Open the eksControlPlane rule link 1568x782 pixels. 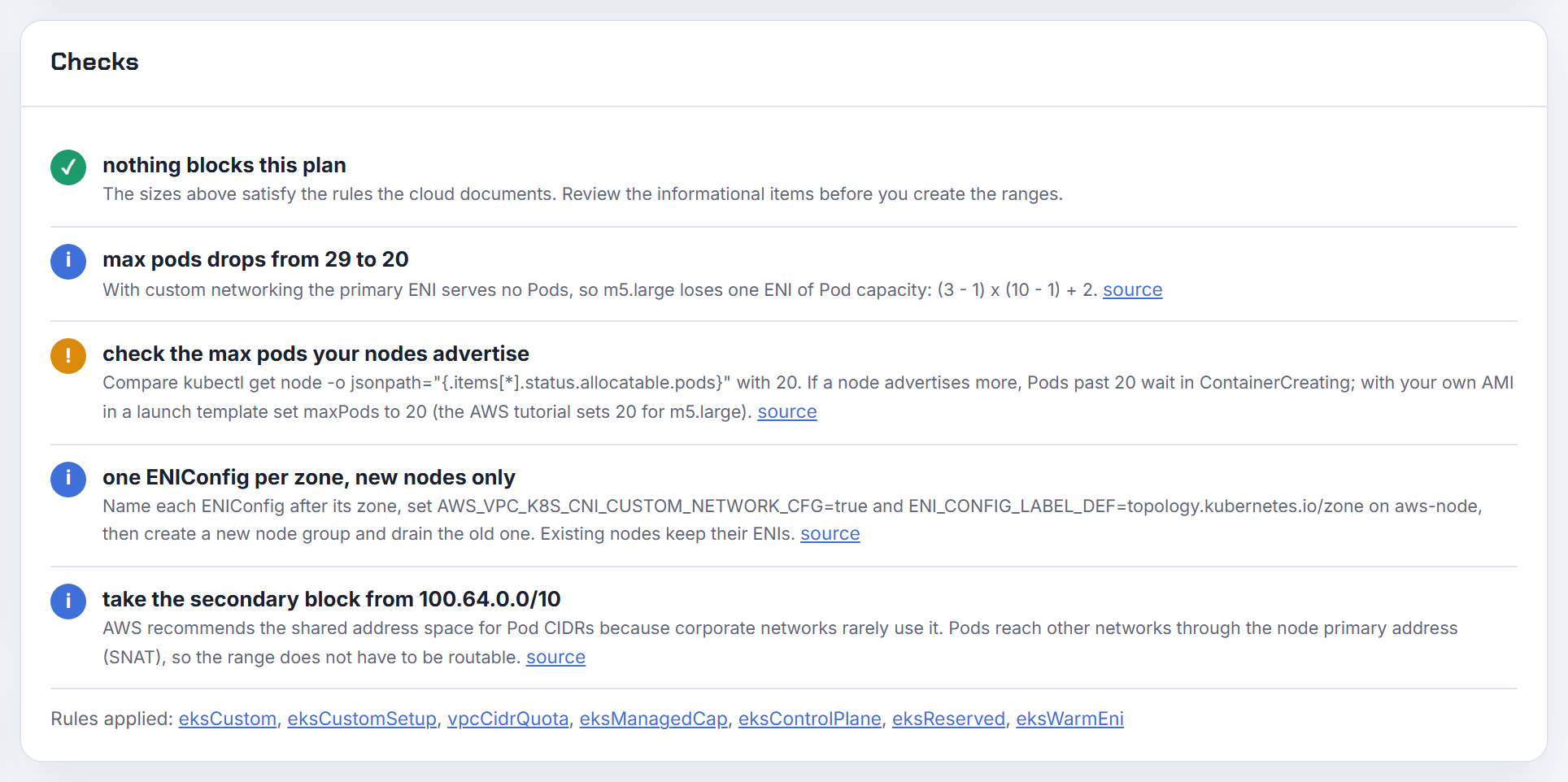point(809,719)
